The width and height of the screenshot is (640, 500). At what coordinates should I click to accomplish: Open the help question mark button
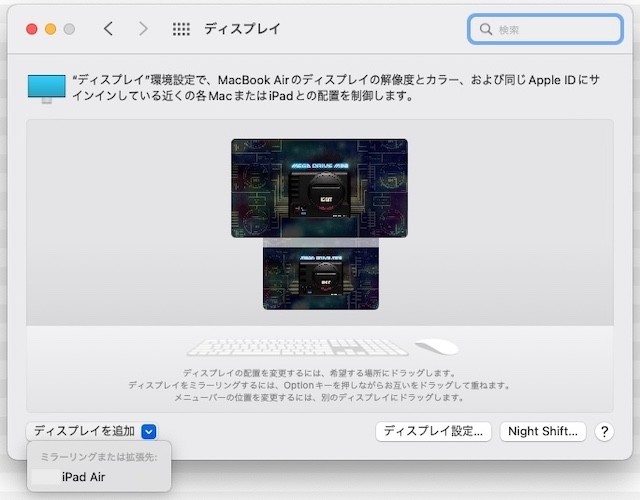pyautogui.click(x=604, y=431)
